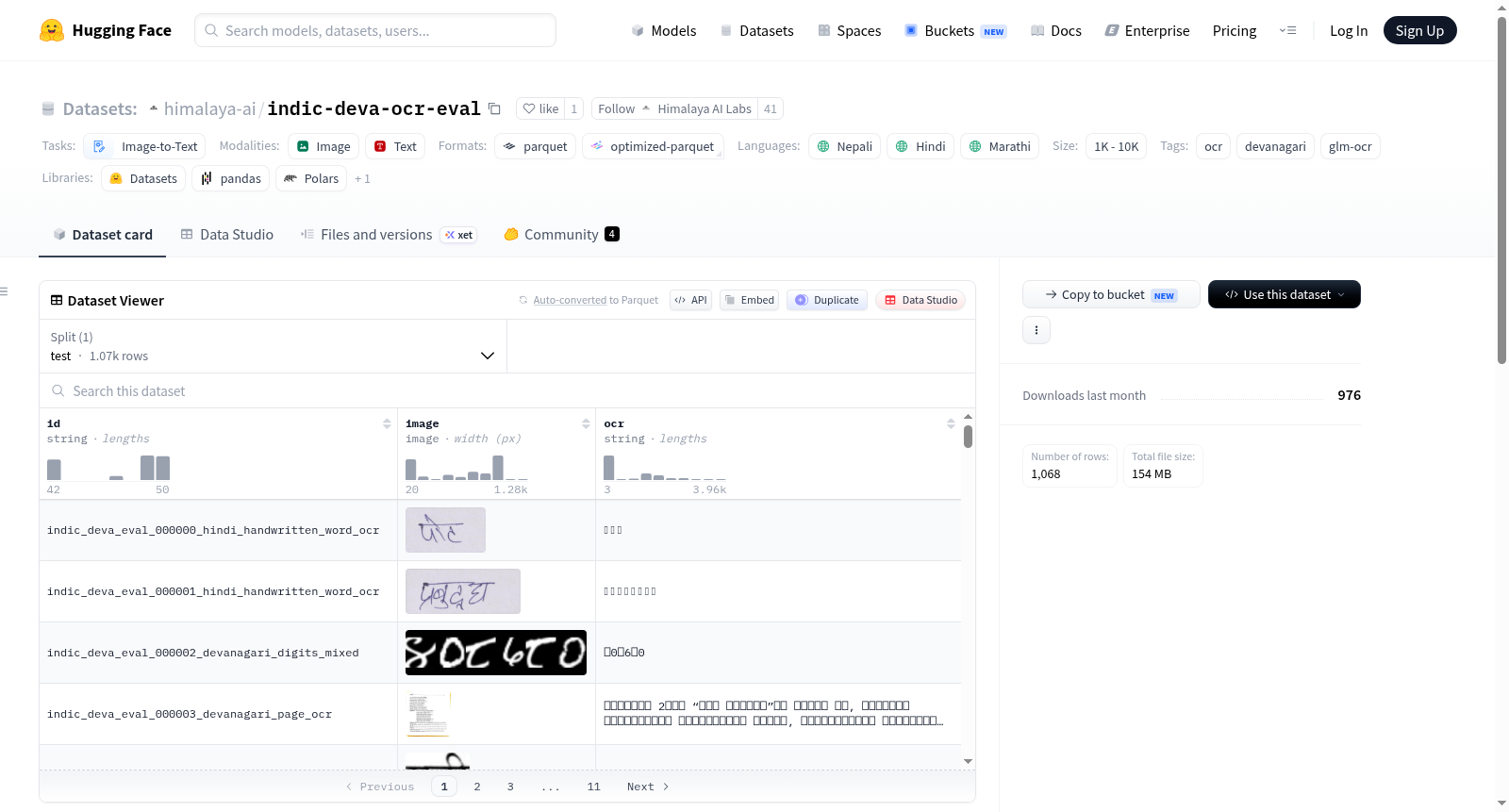Select the optimized-parquet format tag

653,146
